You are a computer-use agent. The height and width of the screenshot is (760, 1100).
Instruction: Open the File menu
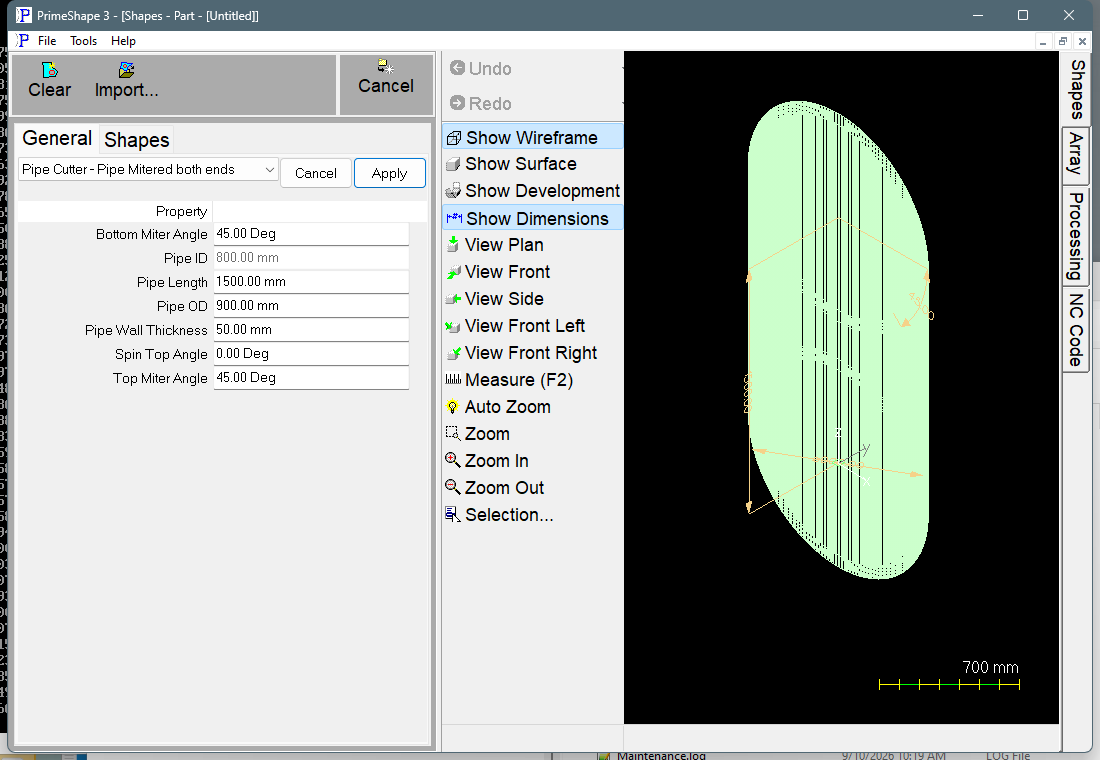[47, 41]
